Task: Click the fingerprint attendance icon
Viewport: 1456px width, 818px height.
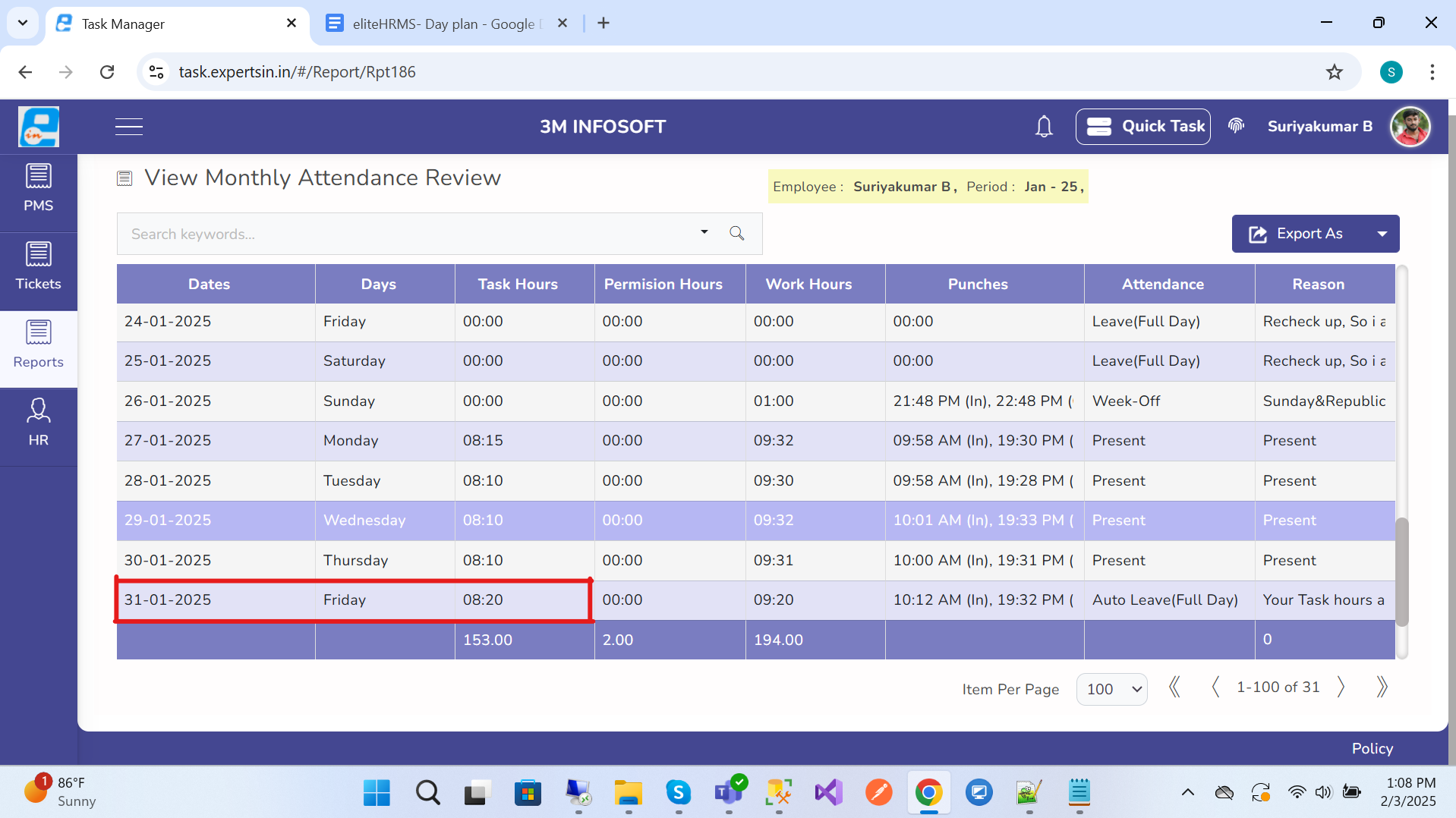Action: tap(1236, 126)
